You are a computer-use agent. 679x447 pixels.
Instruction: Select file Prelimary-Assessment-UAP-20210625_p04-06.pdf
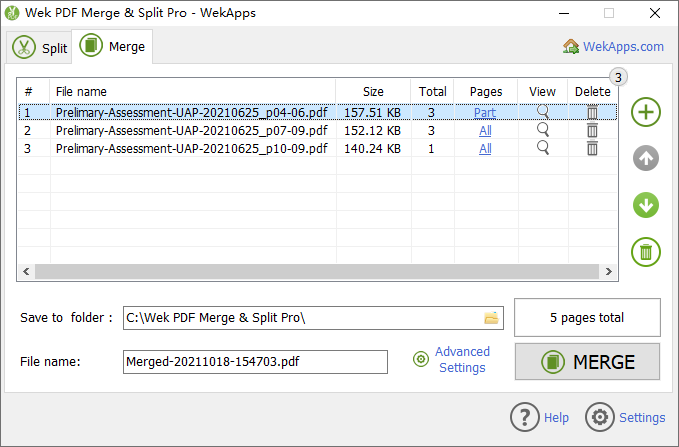tap(191, 113)
